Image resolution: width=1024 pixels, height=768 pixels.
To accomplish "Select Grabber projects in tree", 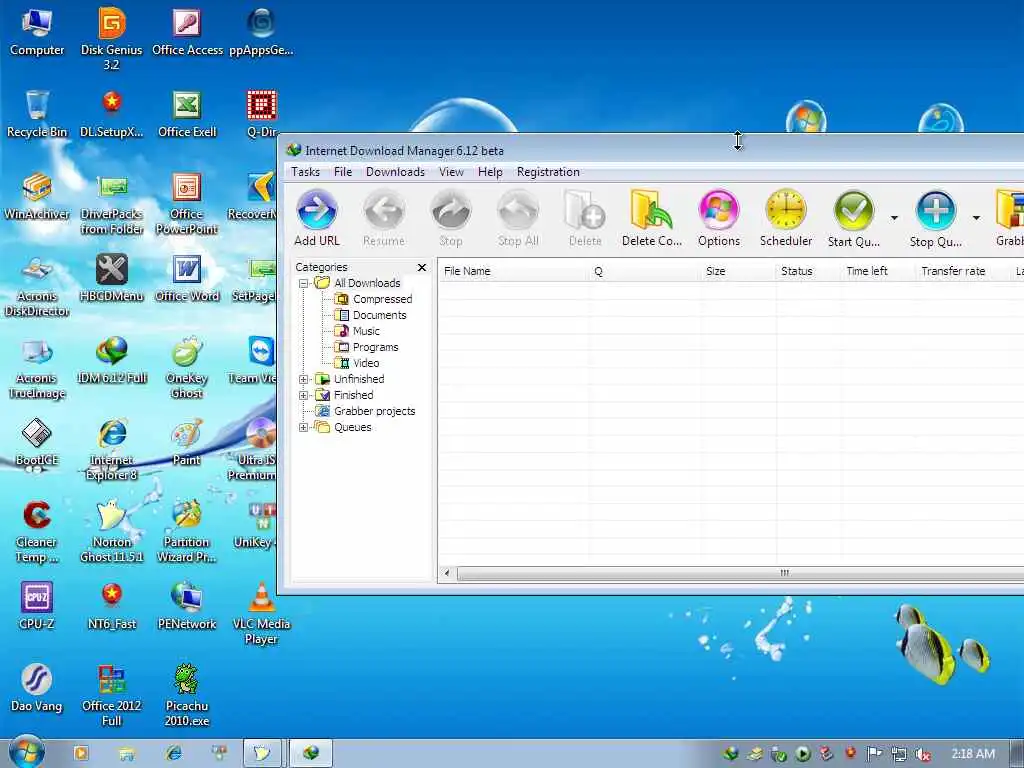I will click(x=365, y=411).
